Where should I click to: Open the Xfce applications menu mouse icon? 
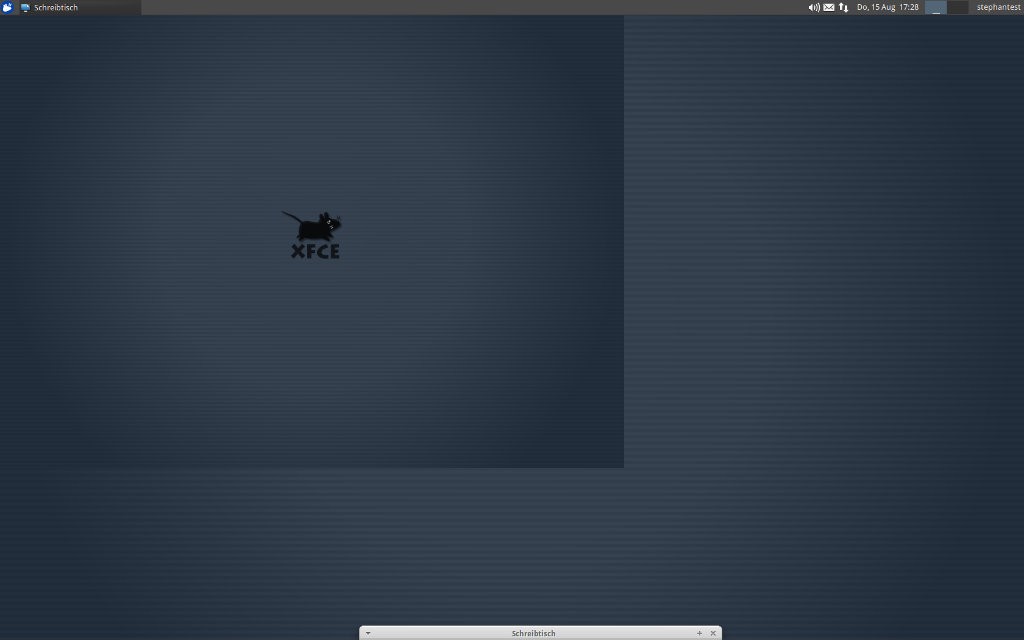pyautogui.click(x=7, y=7)
